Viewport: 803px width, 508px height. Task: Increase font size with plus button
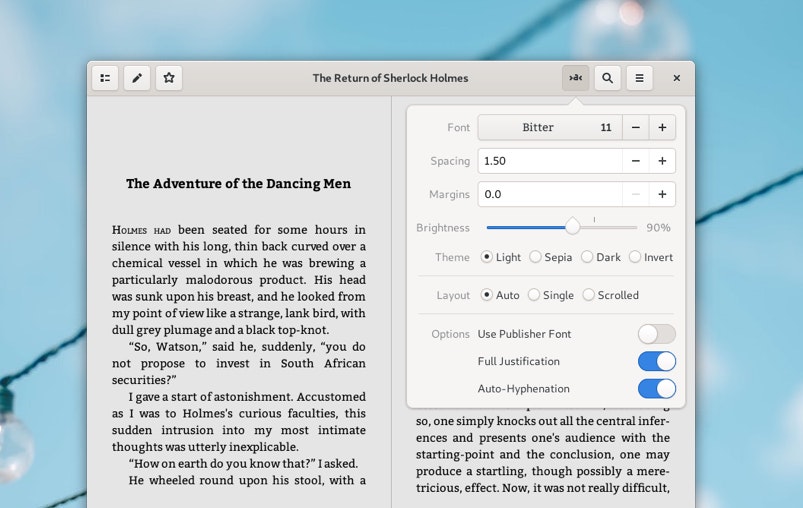point(662,128)
